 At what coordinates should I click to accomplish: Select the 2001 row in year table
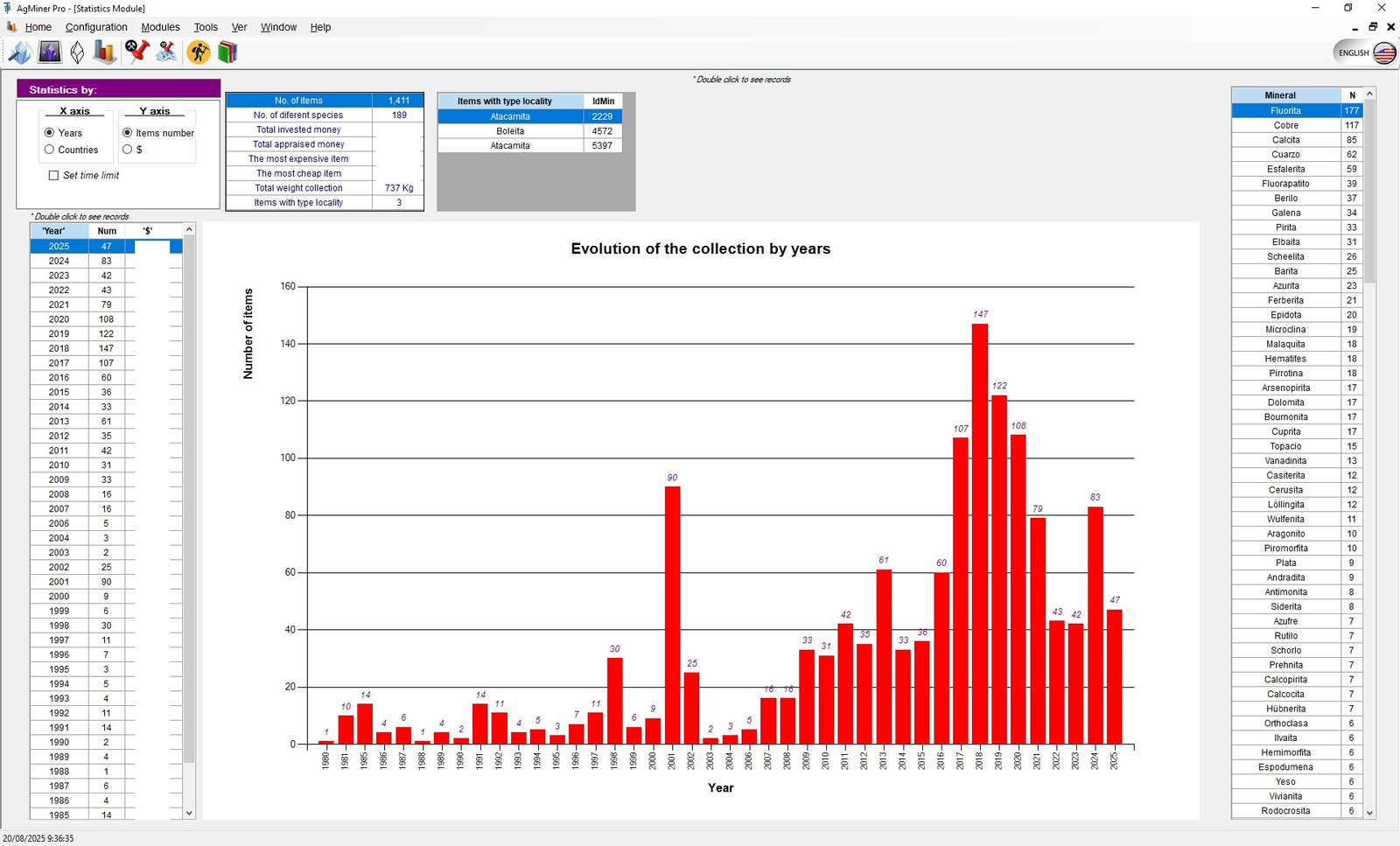pos(106,582)
